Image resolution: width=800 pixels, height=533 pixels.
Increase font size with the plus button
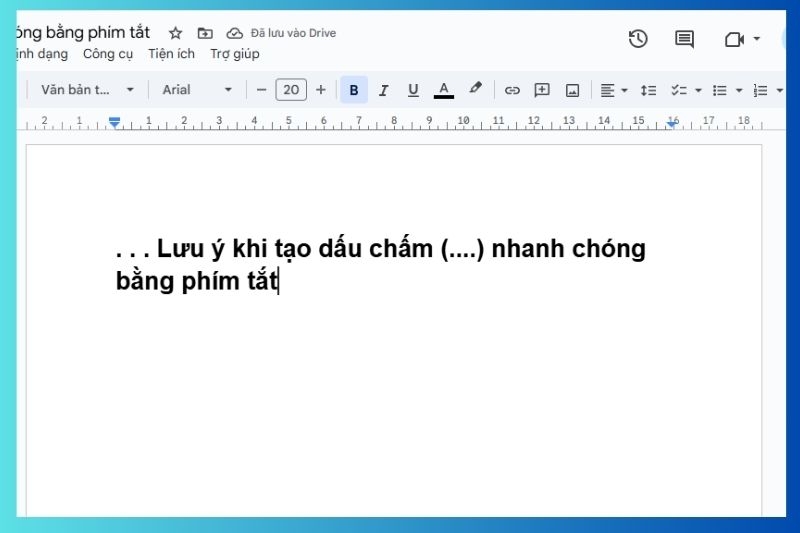pyautogui.click(x=320, y=90)
